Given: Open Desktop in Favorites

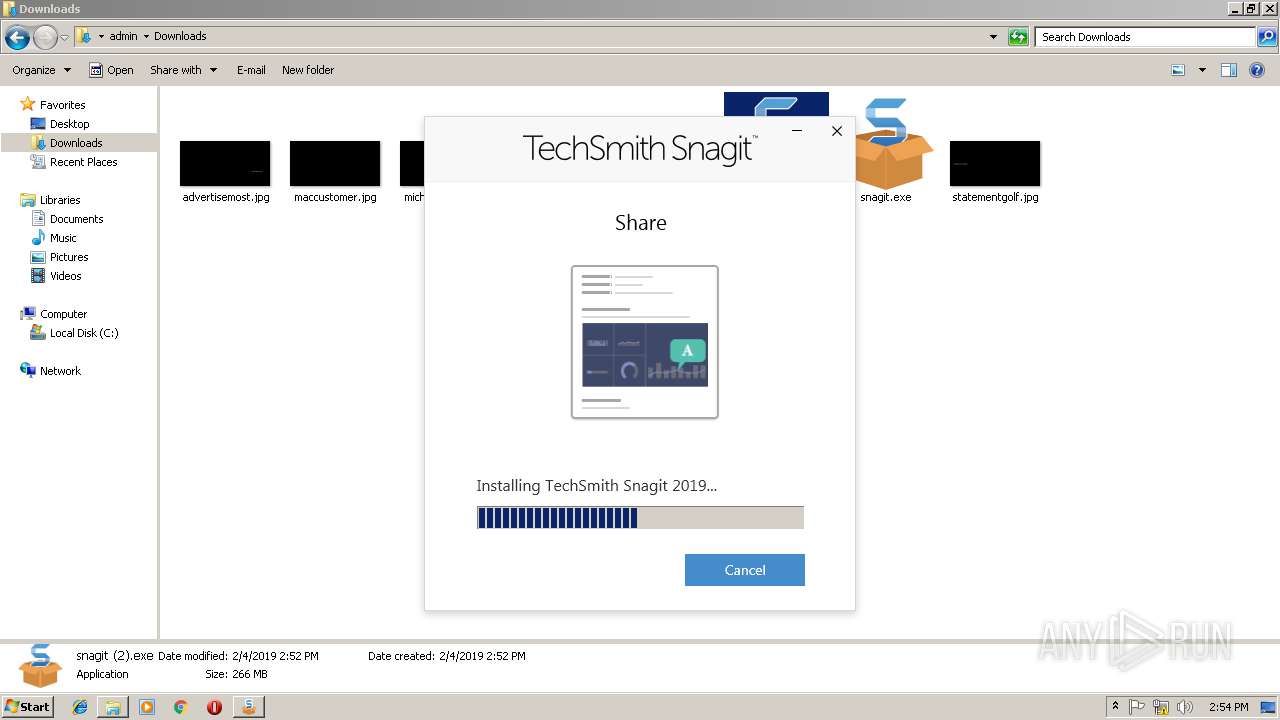Looking at the screenshot, I should click(x=69, y=124).
